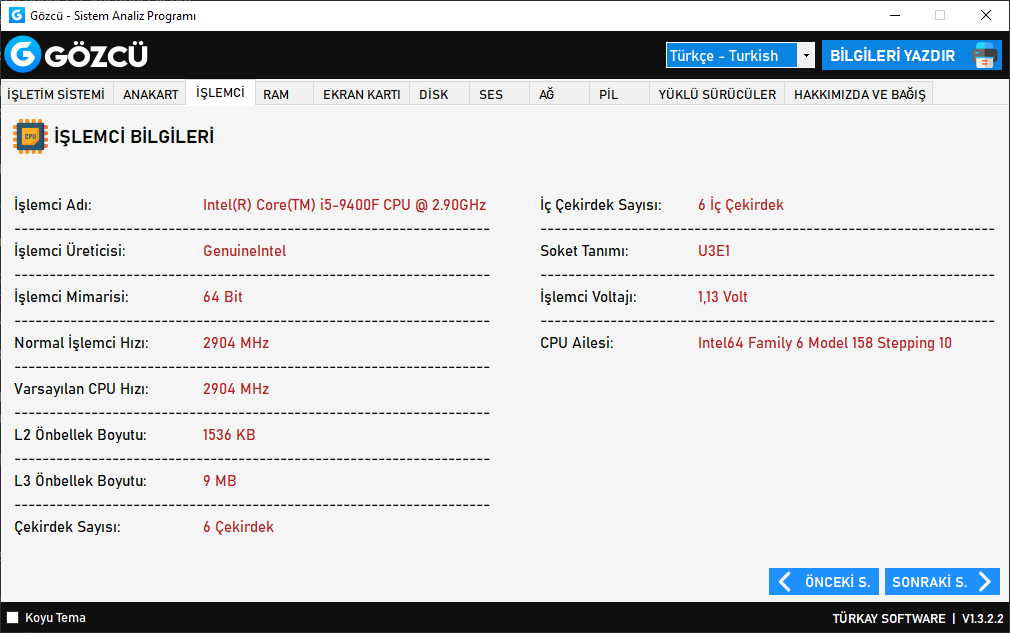Click the CPU chip icon beside İşlemci Bilgileri
1010x633 pixels.
[x=30, y=137]
